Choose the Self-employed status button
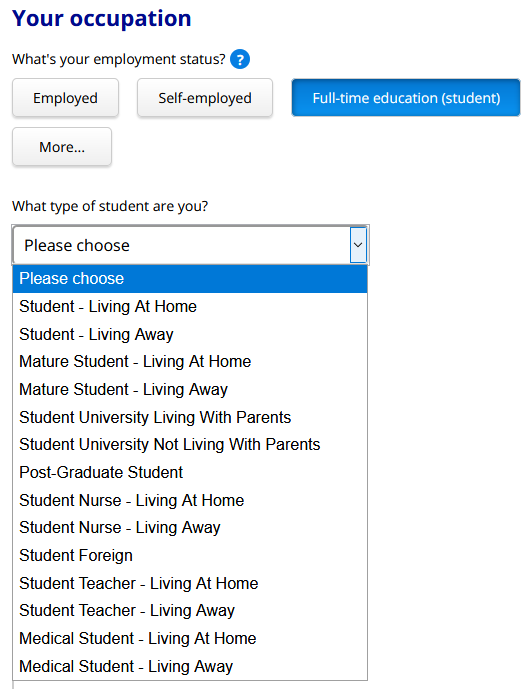 (x=205, y=98)
